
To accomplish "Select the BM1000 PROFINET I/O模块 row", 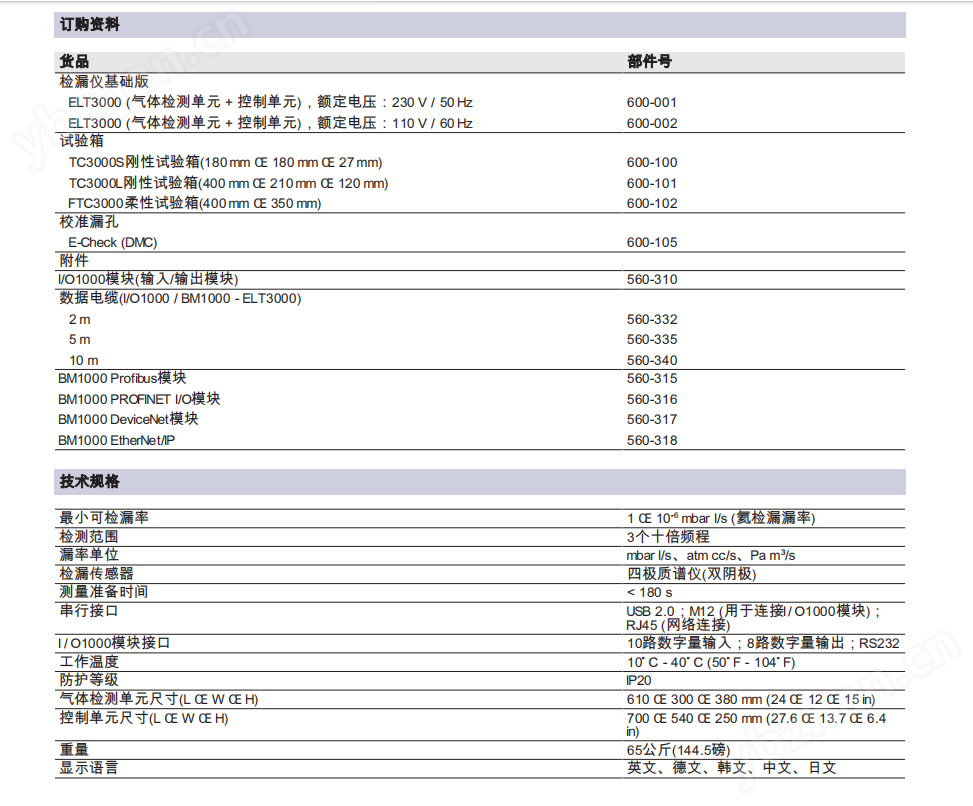I will (x=139, y=399).
